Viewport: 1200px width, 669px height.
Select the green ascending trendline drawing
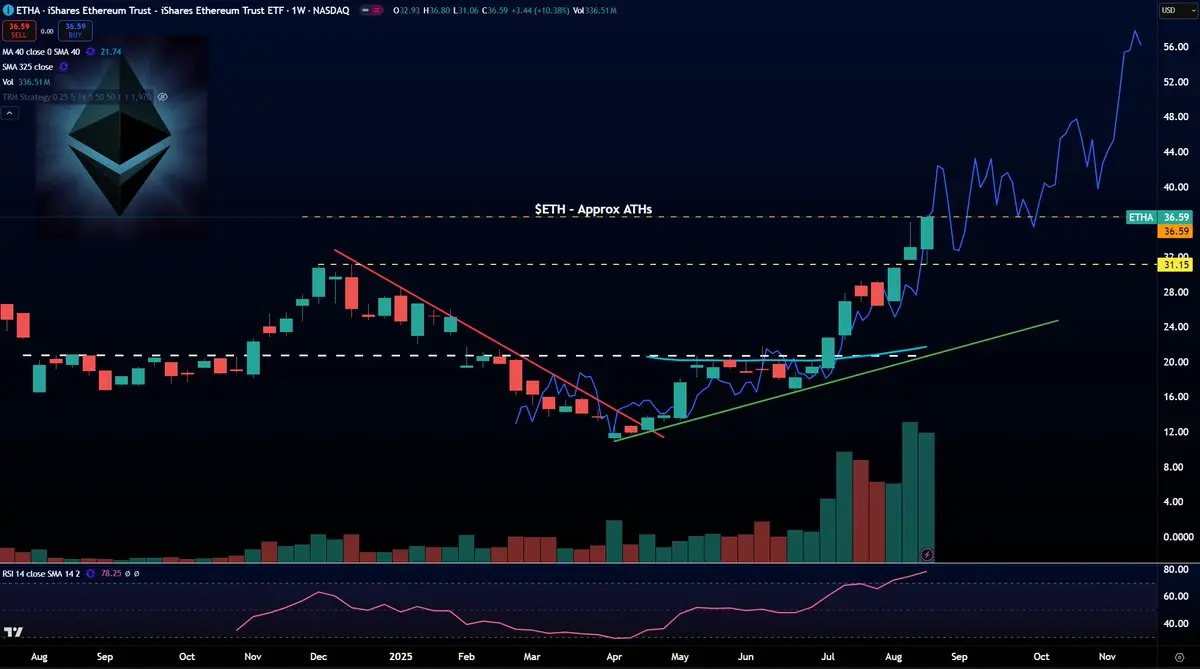click(x=836, y=381)
